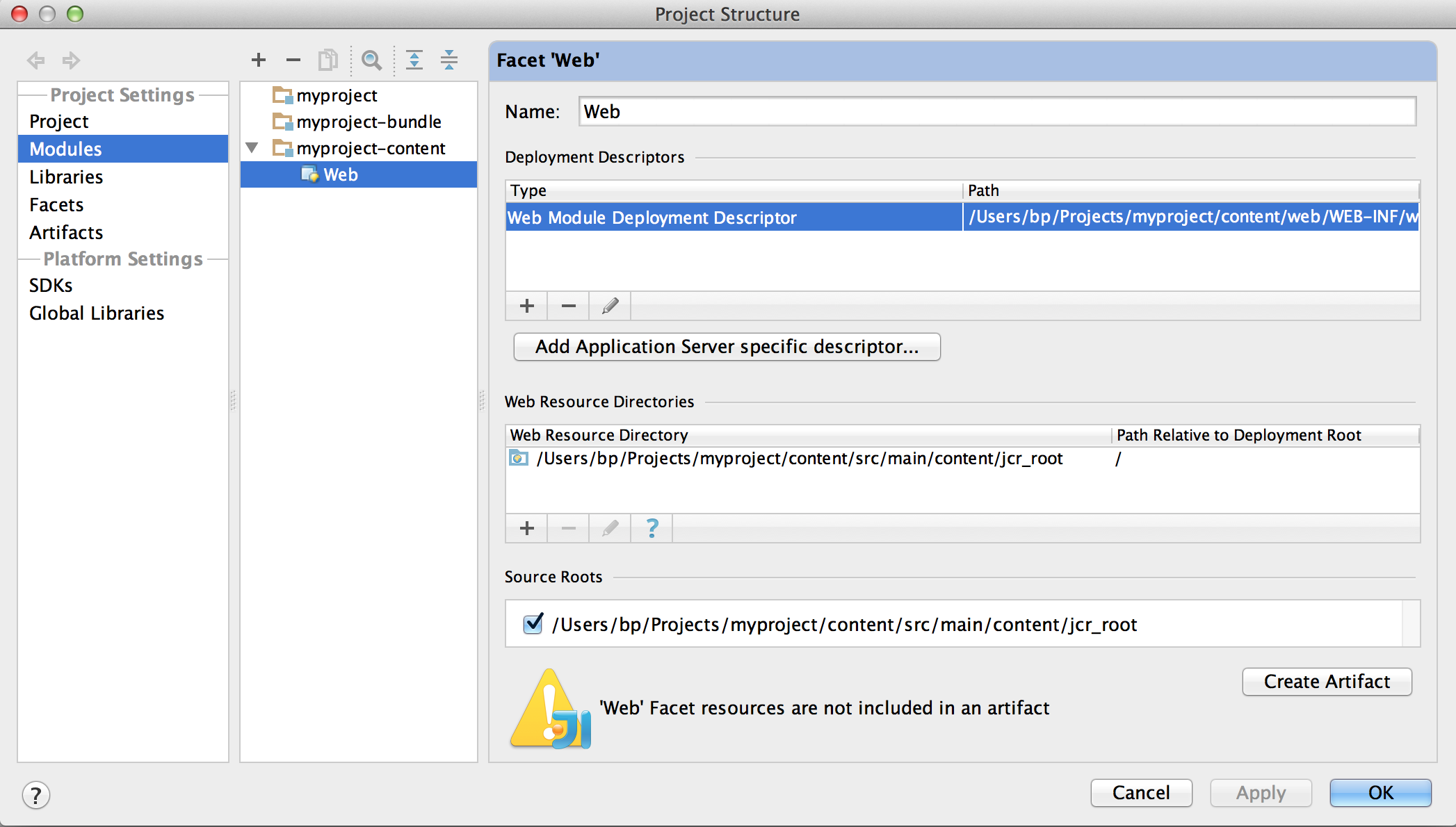Viewport: 1456px width, 827px height.
Task: Edit deployment descriptor with the pencil icon
Action: 610,306
